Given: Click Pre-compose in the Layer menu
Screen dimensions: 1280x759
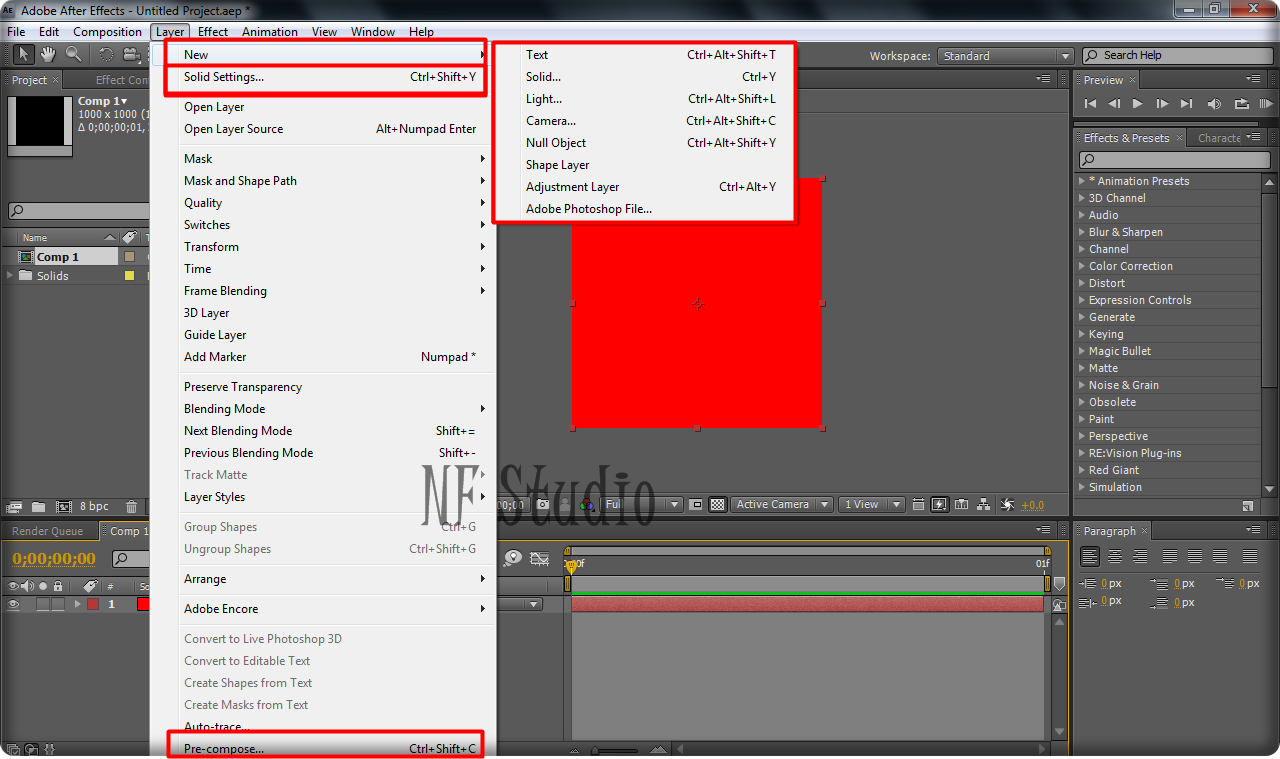Looking at the screenshot, I should pyautogui.click(x=224, y=749).
